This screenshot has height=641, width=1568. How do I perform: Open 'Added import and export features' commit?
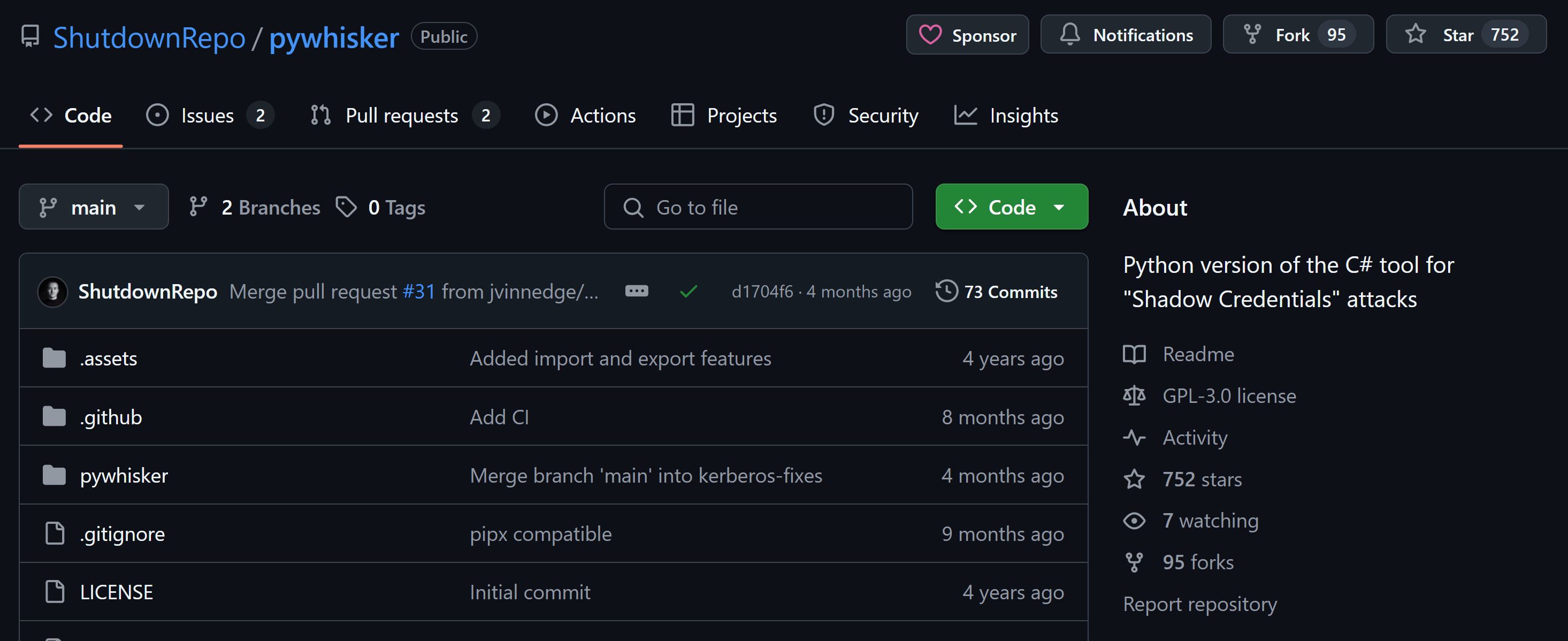click(x=620, y=358)
